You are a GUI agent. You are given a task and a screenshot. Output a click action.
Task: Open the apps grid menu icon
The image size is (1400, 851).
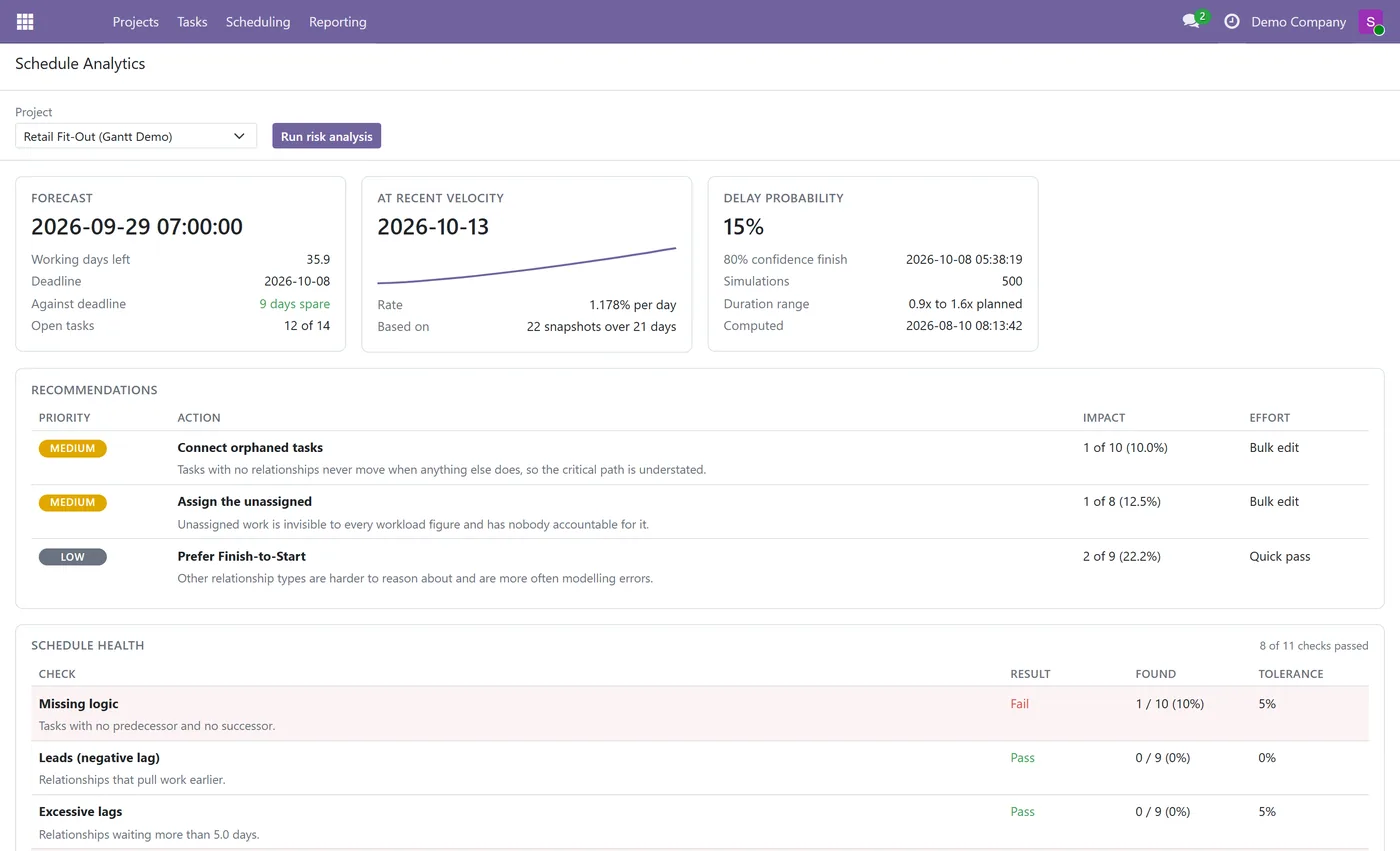[x=25, y=22]
